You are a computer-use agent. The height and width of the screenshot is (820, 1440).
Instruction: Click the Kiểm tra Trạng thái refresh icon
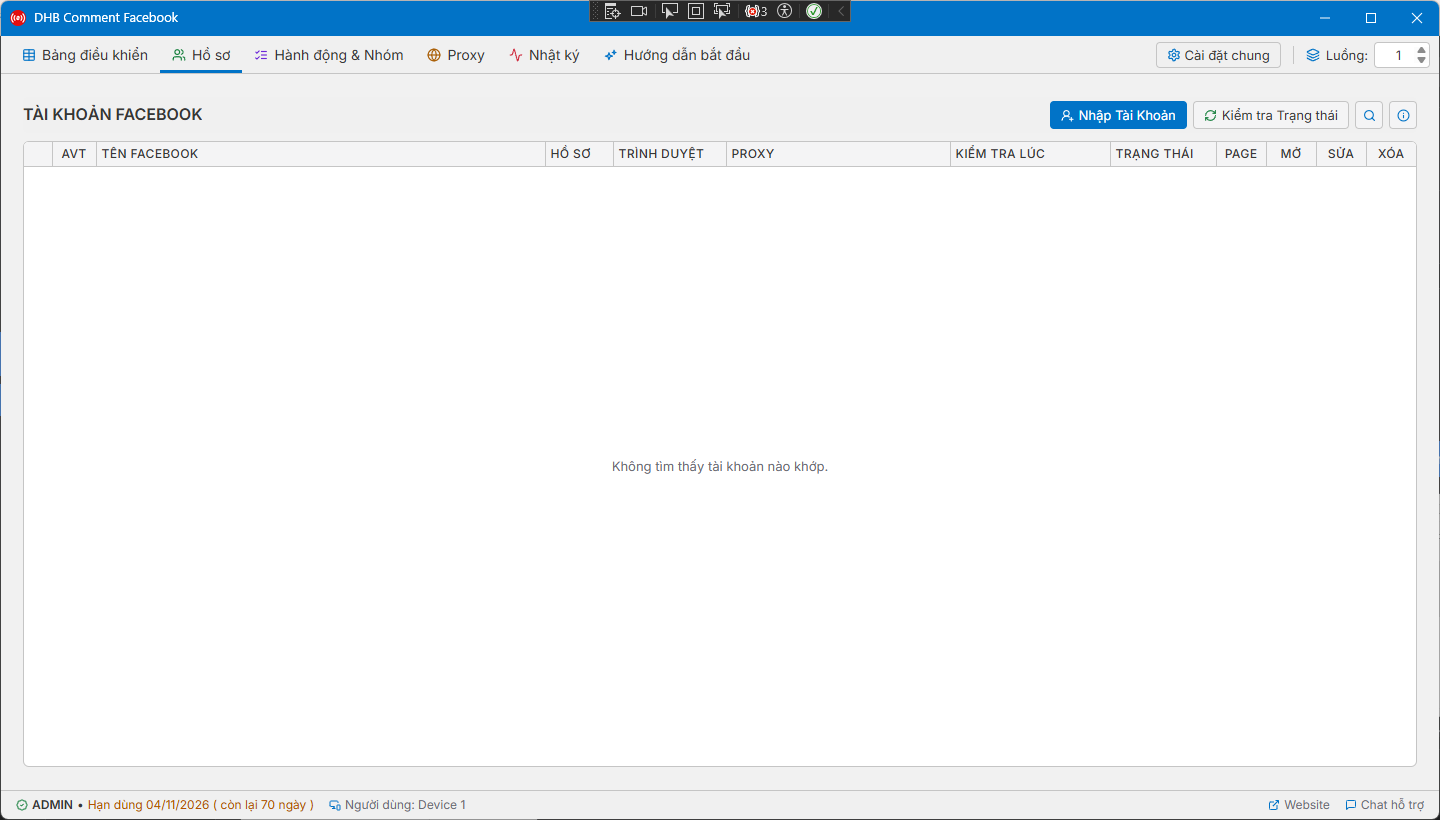1210,115
